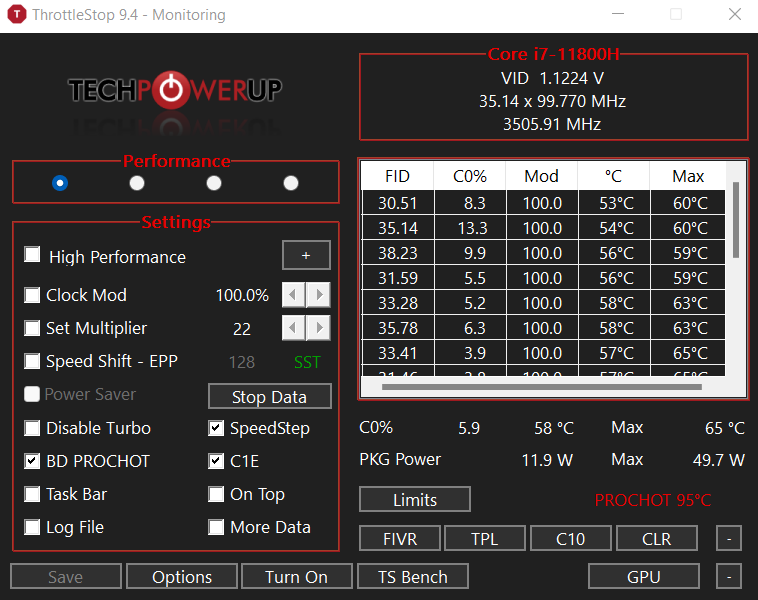Viewport: 758px width, 600px height.
Task: Check the Speed Shift - EPP option
Action: click(x=32, y=361)
